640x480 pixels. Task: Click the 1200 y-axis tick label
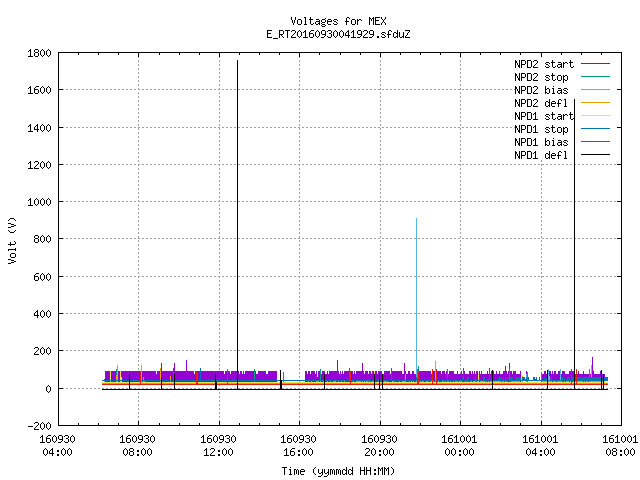coord(39,165)
